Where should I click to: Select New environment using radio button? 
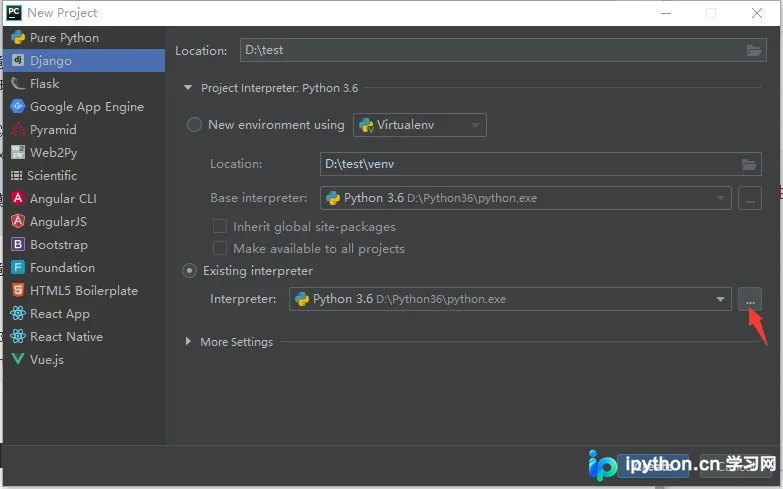[194, 124]
